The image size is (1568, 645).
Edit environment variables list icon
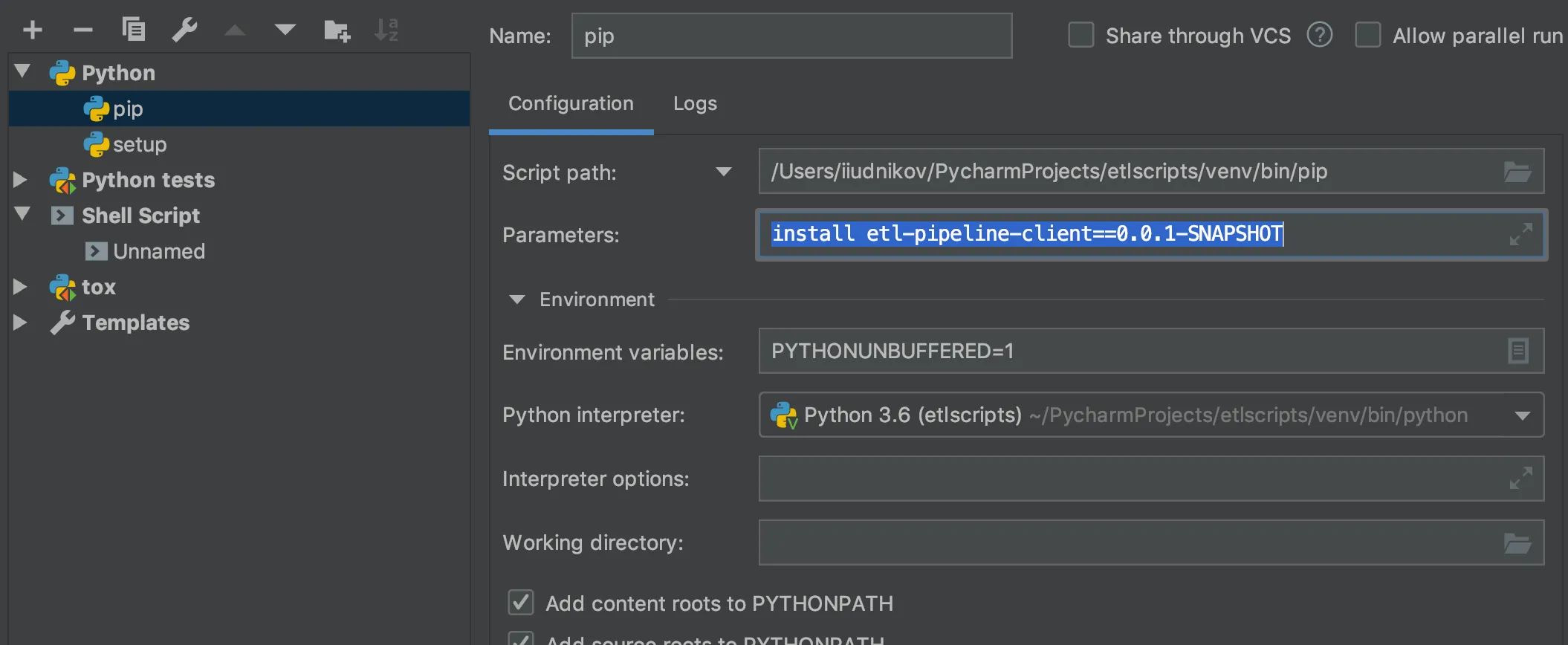click(x=1518, y=351)
